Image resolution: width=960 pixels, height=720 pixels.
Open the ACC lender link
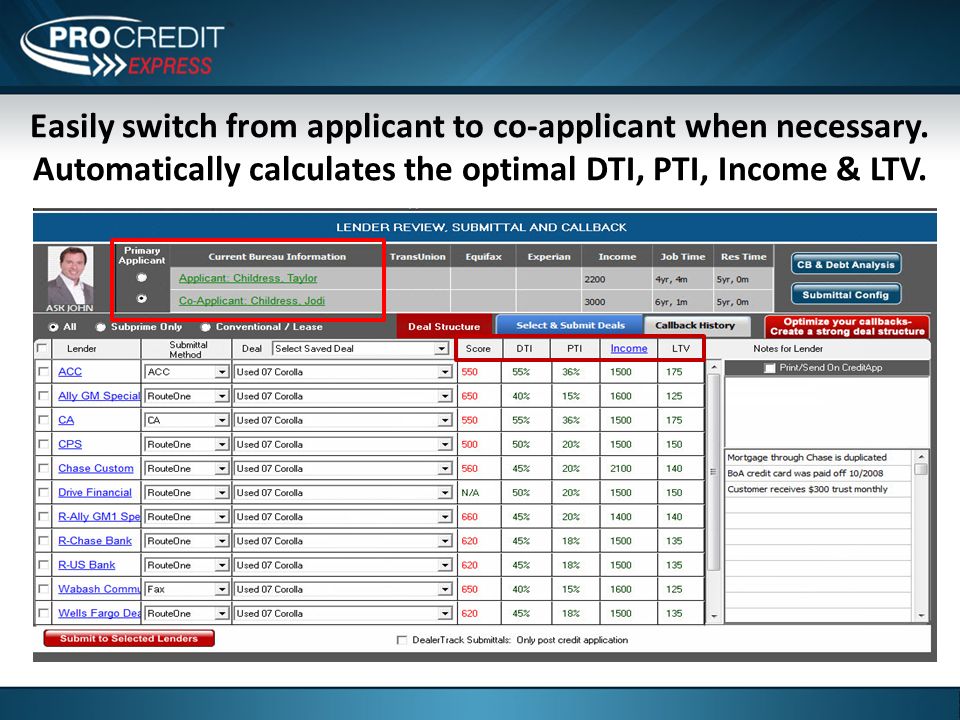[x=70, y=372]
